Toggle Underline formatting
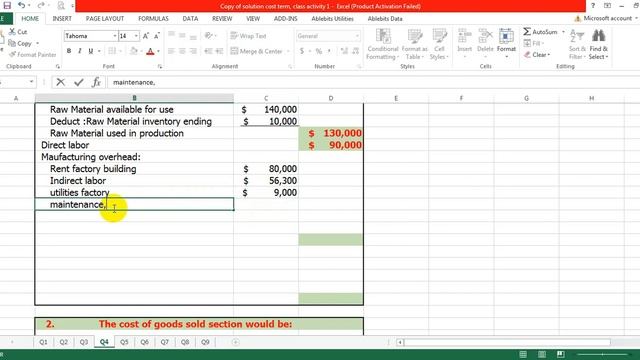This screenshot has height=360, width=640. pyautogui.click(x=91, y=51)
